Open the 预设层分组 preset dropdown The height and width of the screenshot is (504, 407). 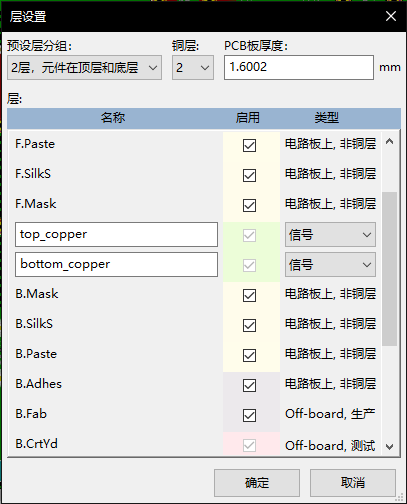84,68
